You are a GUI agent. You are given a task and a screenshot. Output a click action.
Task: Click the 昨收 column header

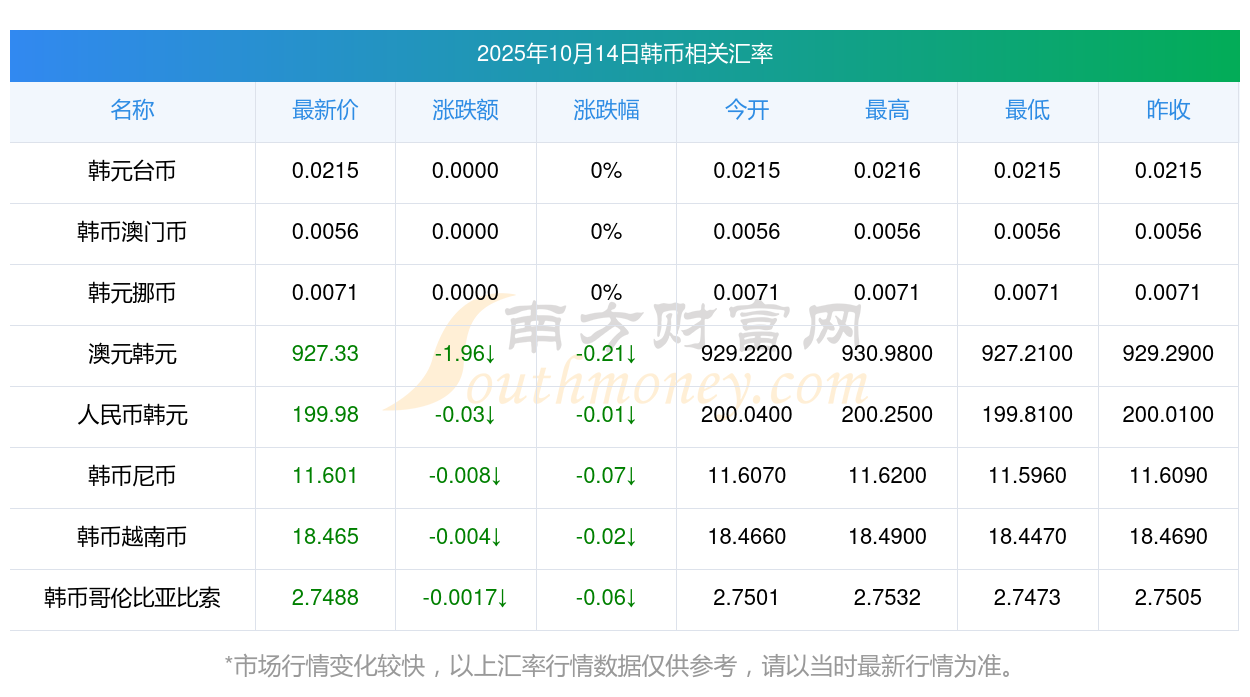coord(1168,110)
